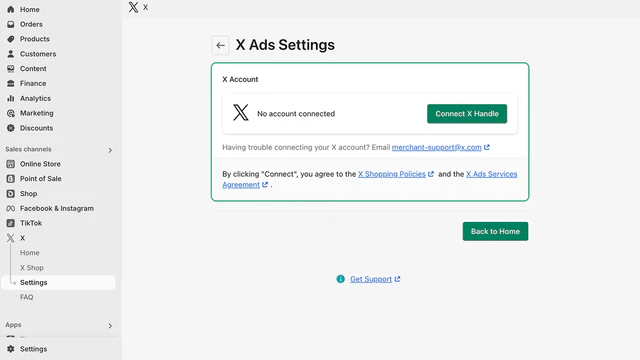Click the Home house icon in sidebar
The image size is (640, 360).
(11, 9)
